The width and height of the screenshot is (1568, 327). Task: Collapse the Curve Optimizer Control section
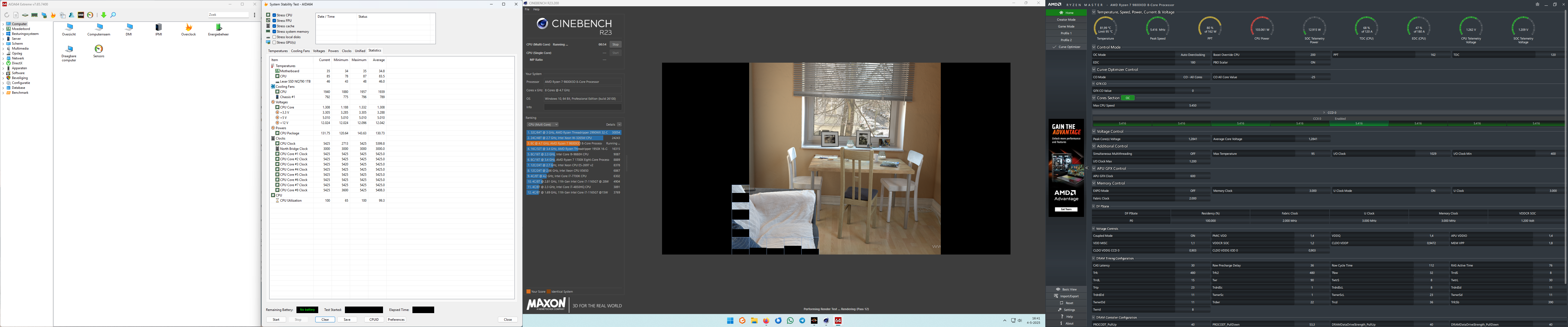(1094, 70)
